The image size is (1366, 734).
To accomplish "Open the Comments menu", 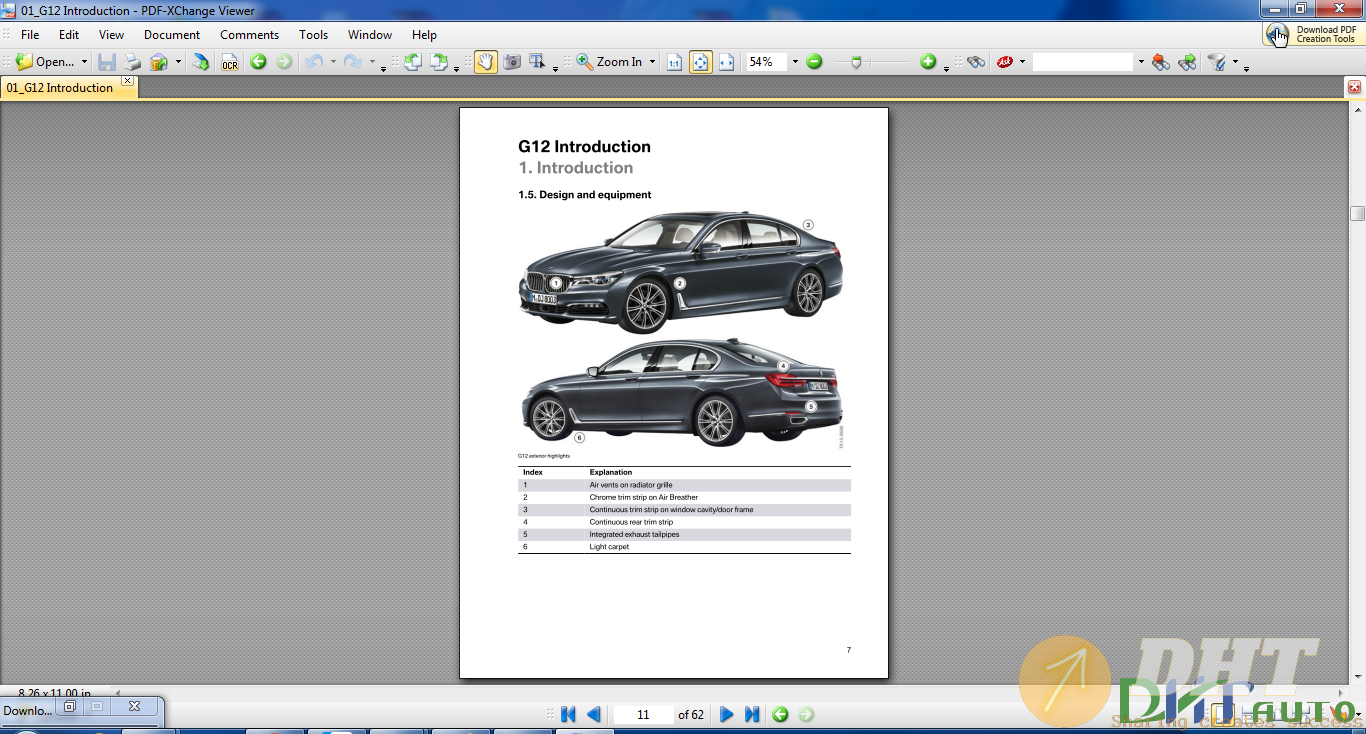I will 249,34.
